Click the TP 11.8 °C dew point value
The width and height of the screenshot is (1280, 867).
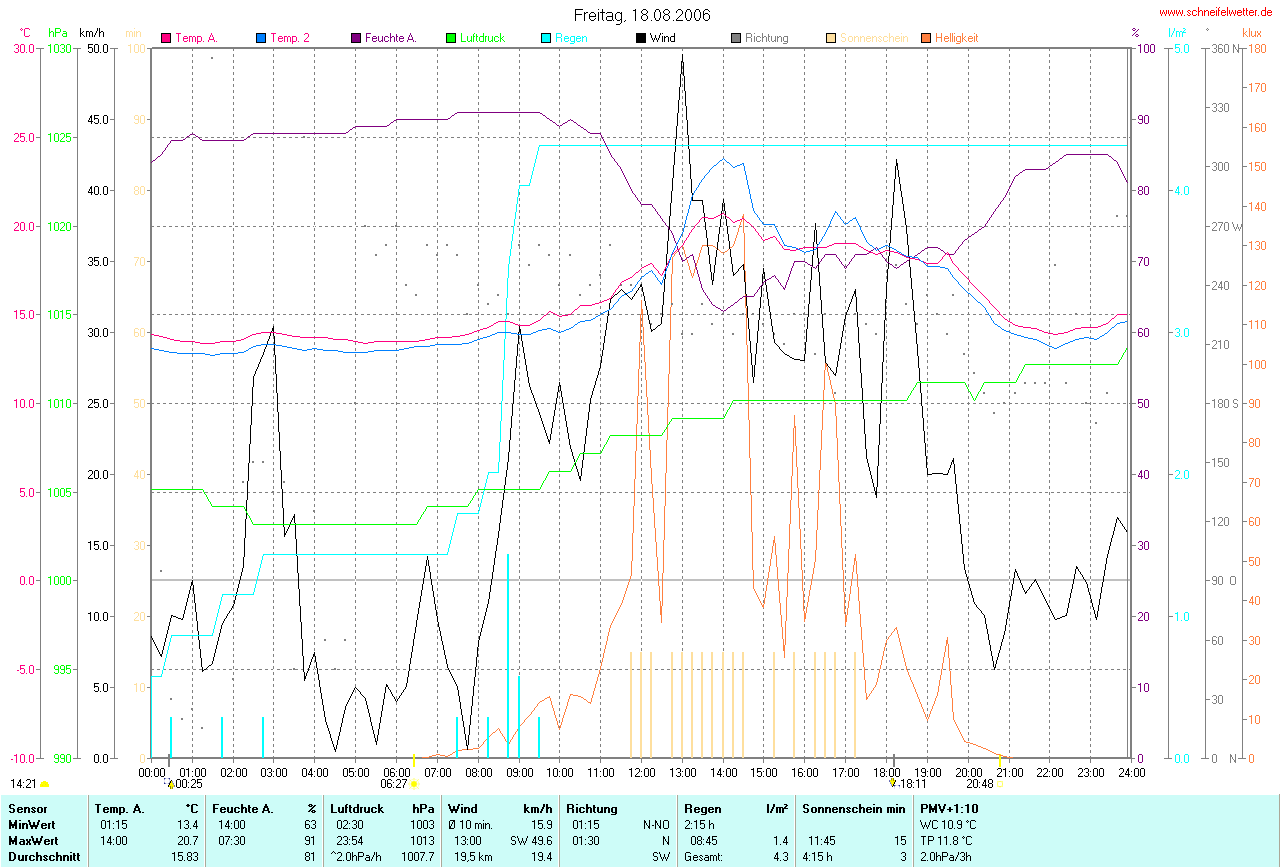[948, 841]
